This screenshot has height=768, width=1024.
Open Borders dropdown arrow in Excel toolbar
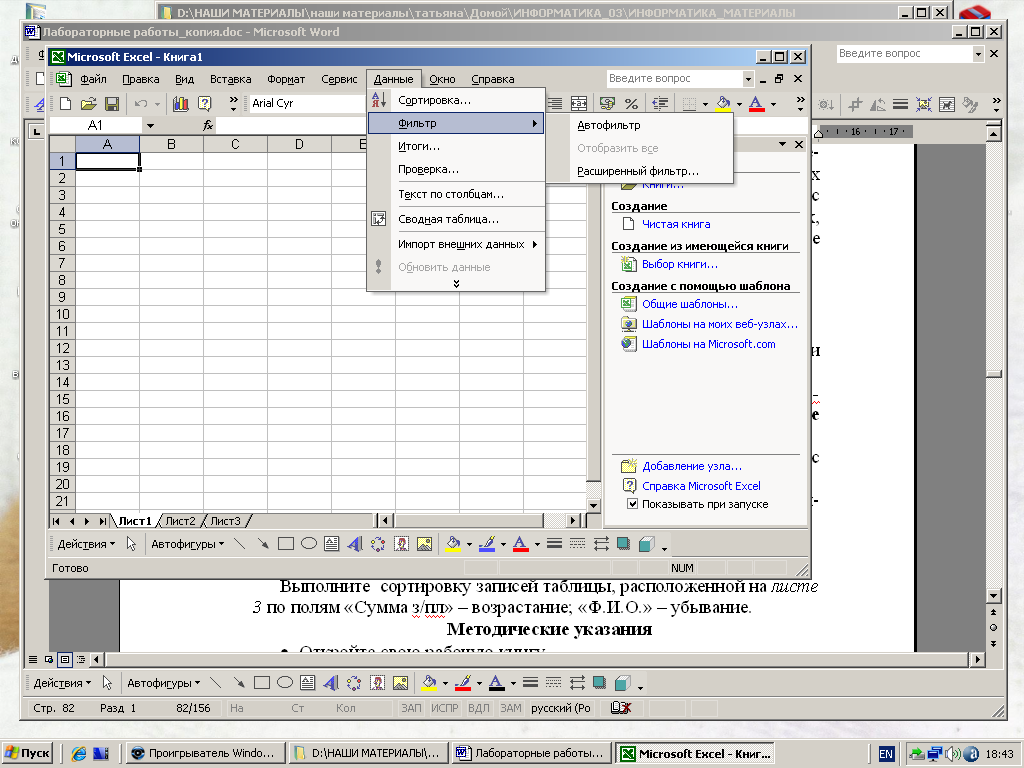click(705, 103)
